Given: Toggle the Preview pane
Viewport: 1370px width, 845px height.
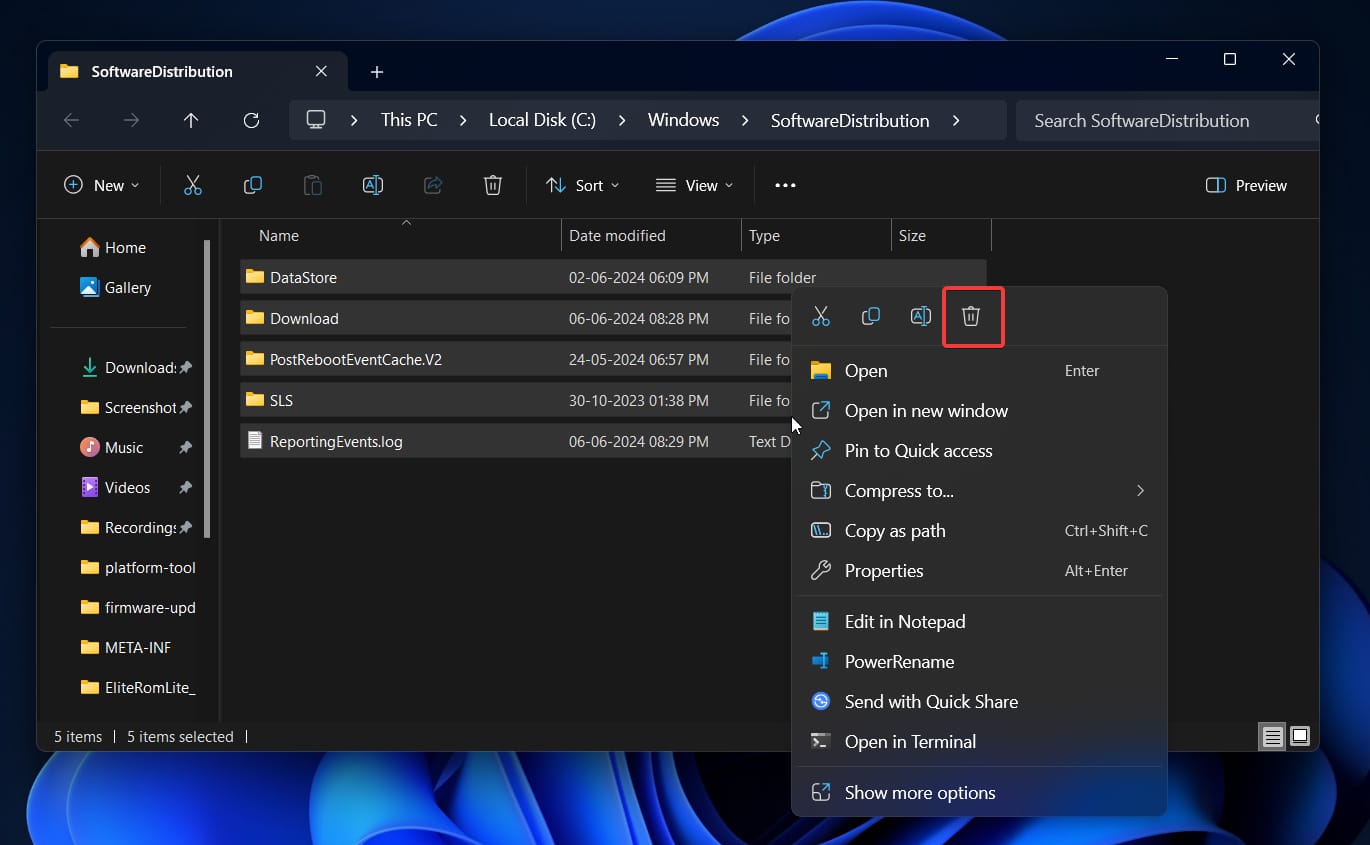Looking at the screenshot, I should click(1246, 185).
